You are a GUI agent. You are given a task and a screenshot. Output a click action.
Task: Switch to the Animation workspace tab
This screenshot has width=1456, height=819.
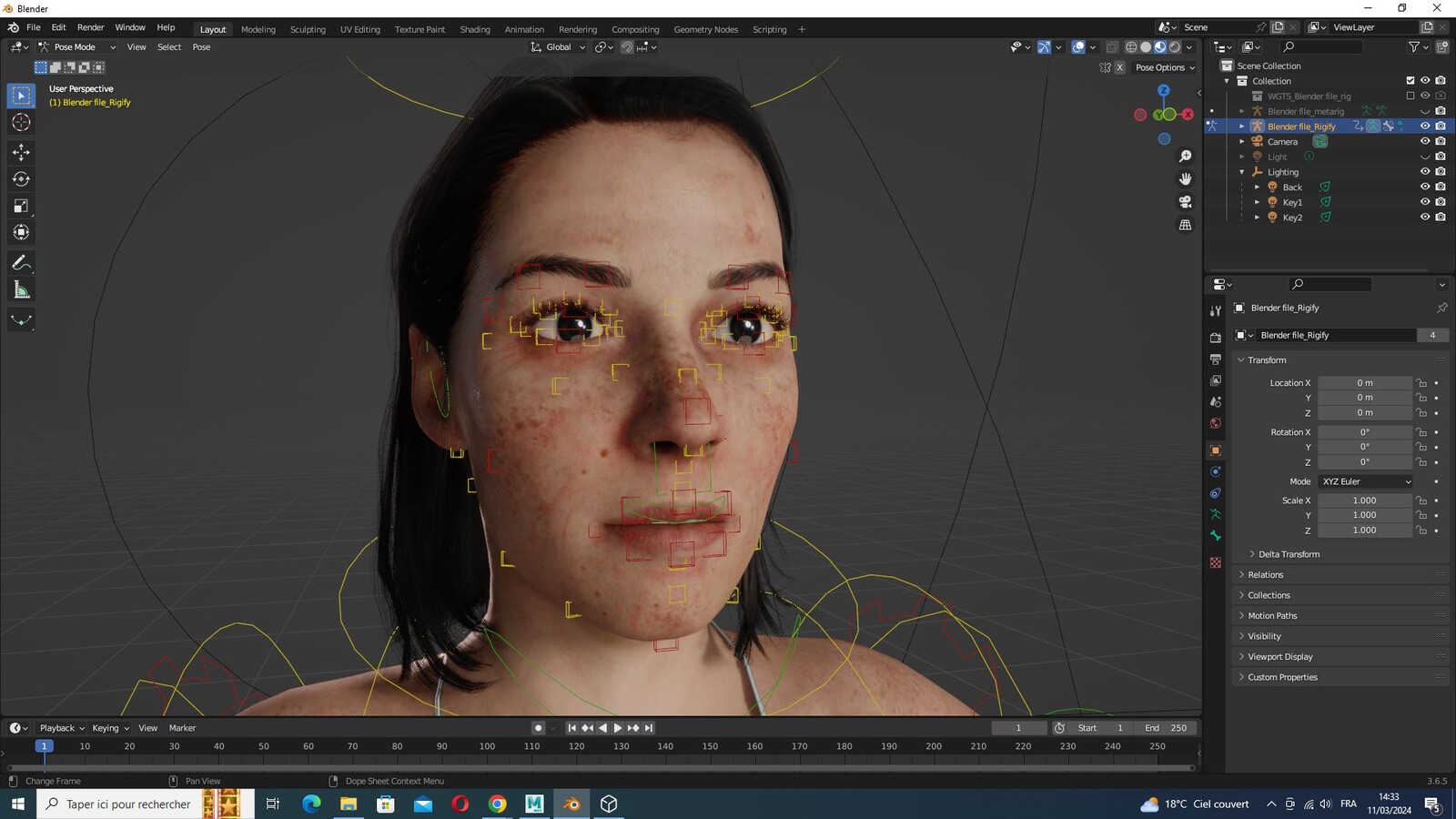(524, 29)
